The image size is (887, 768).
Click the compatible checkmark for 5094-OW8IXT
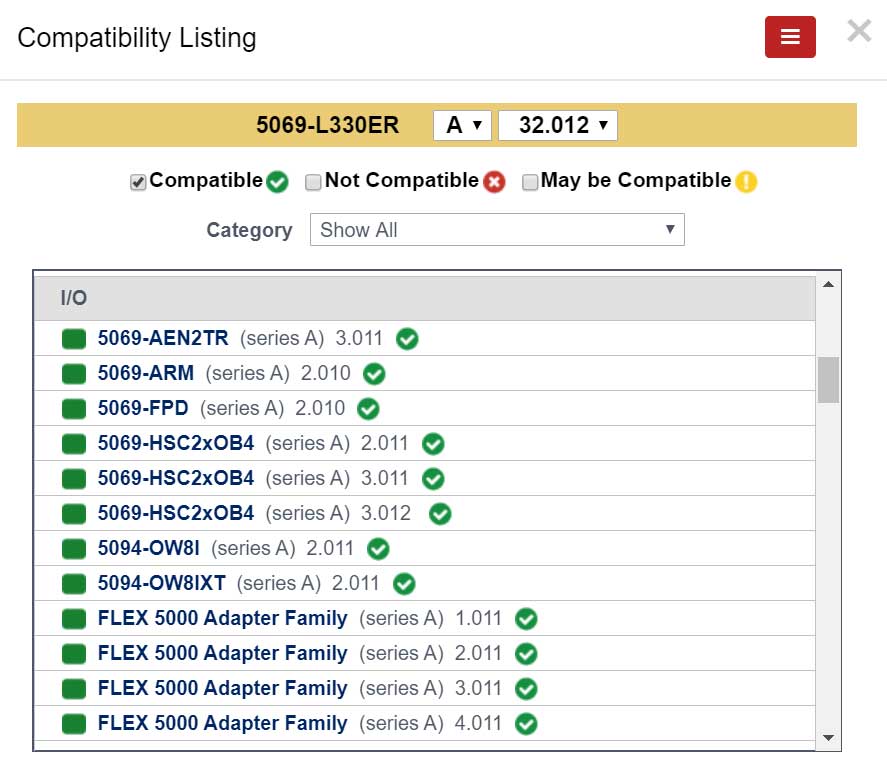pos(404,584)
